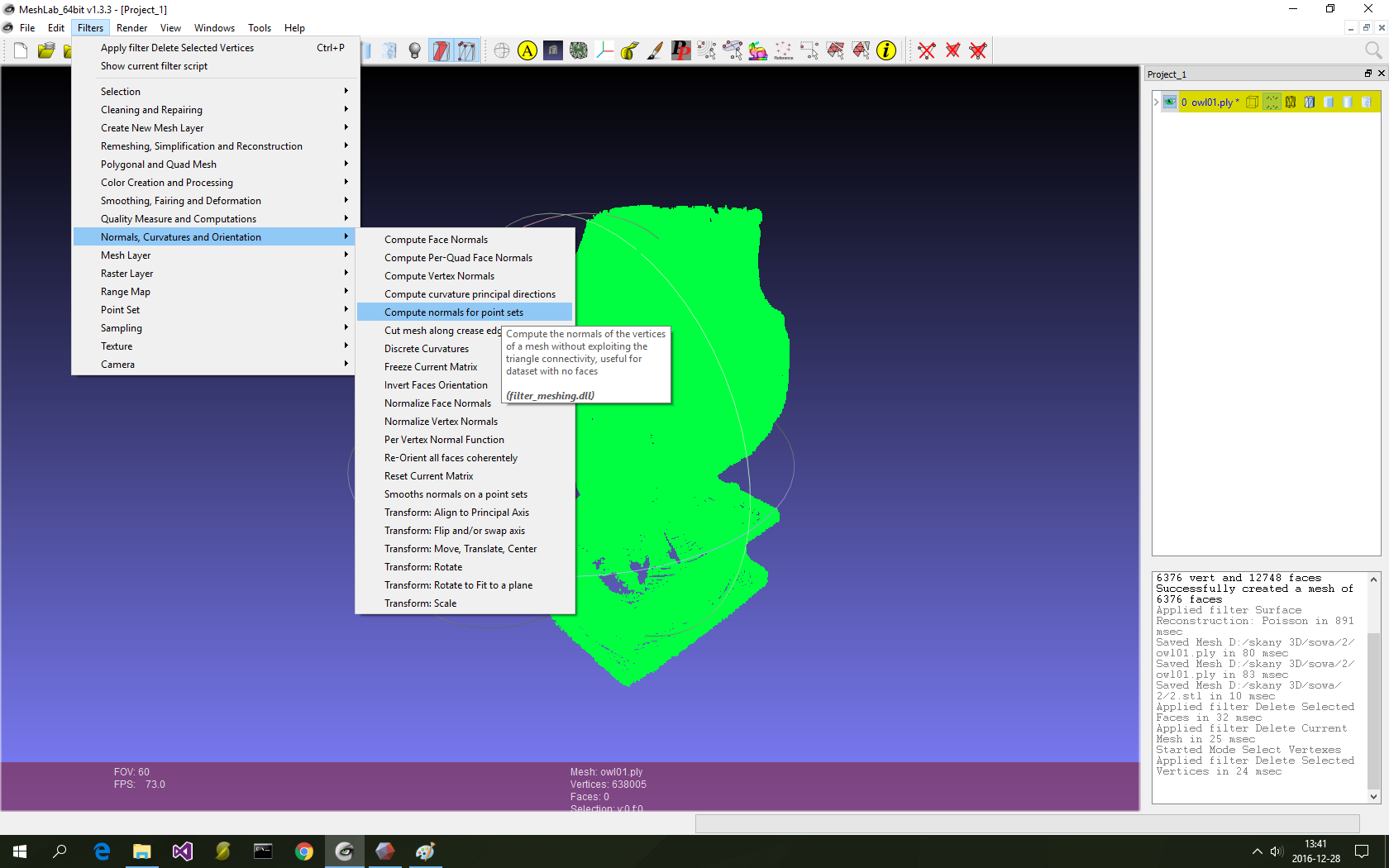Click the yellow A annotation icon
Viewport: 1389px width, 868px height.
coord(527,51)
